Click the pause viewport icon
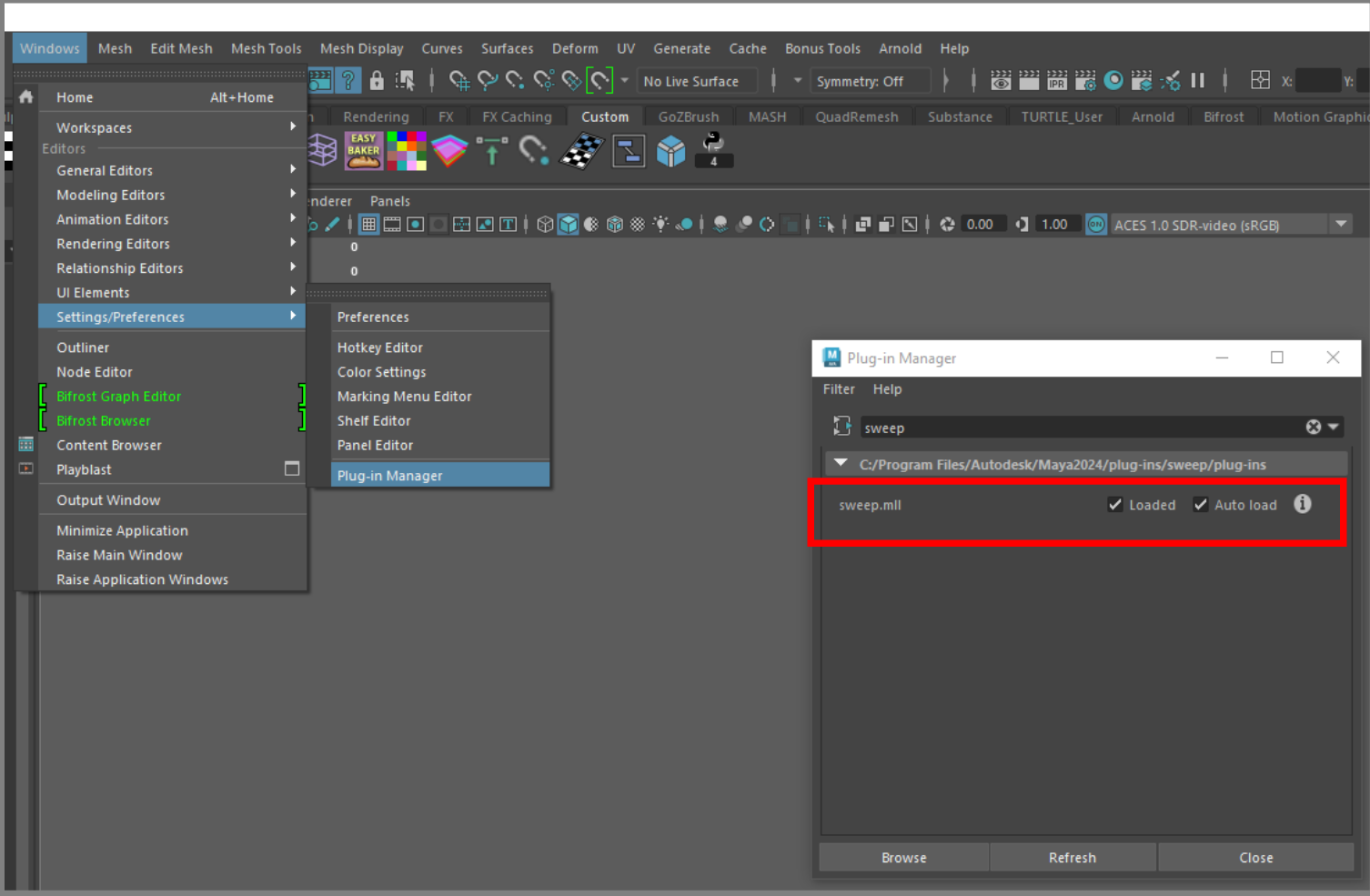Image resolution: width=1370 pixels, height=896 pixels. click(x=1198, y=81)
